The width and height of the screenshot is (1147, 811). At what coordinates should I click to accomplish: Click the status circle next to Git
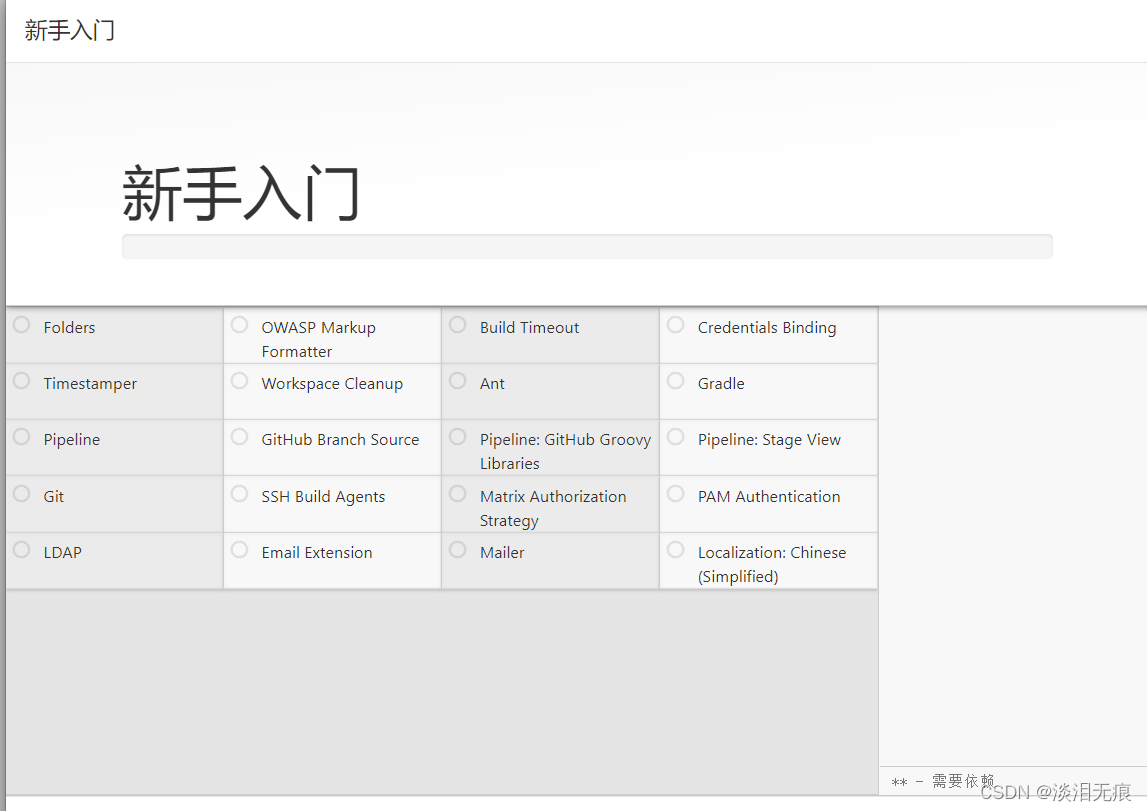pyautogui.click(x=22, y=494)
